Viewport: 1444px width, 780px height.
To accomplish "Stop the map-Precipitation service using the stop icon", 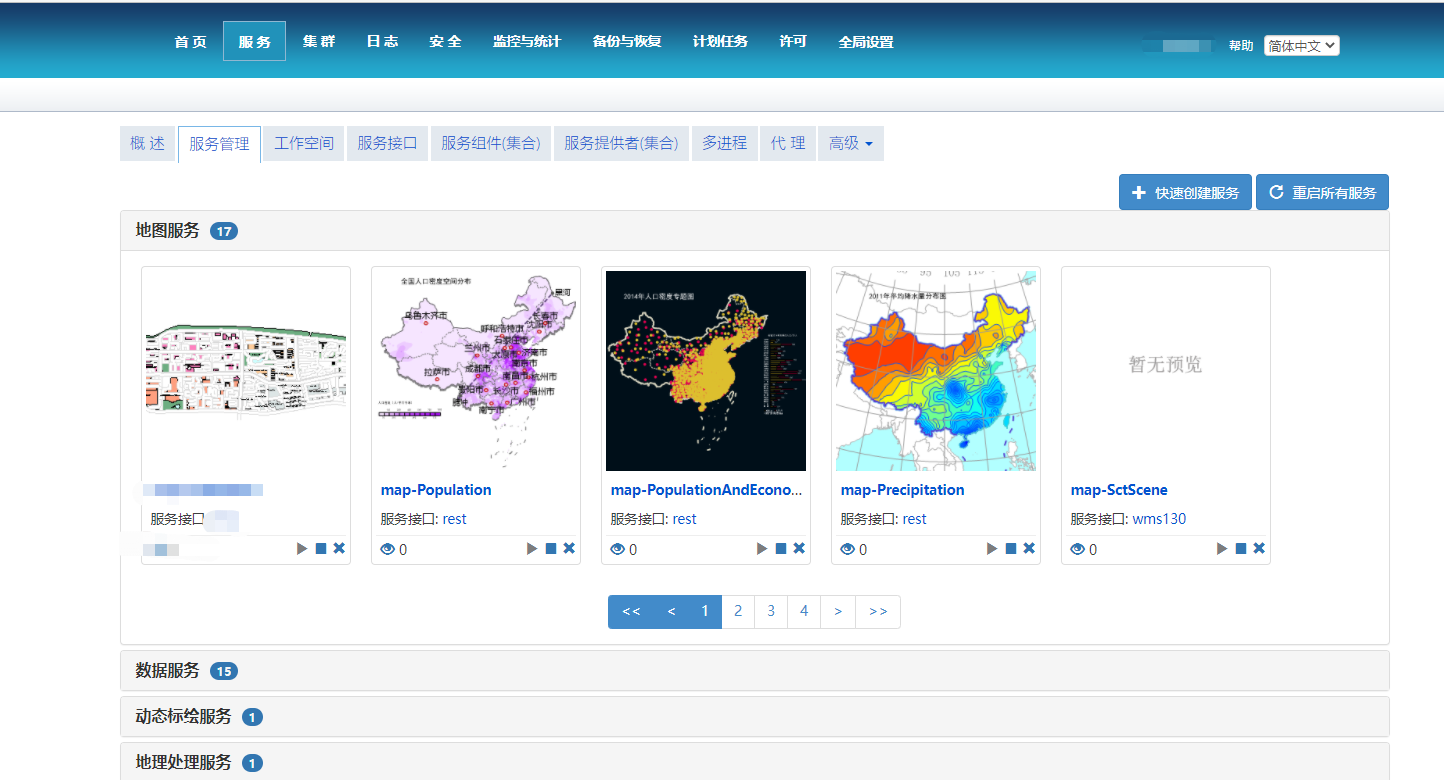I will point(1010,548).
